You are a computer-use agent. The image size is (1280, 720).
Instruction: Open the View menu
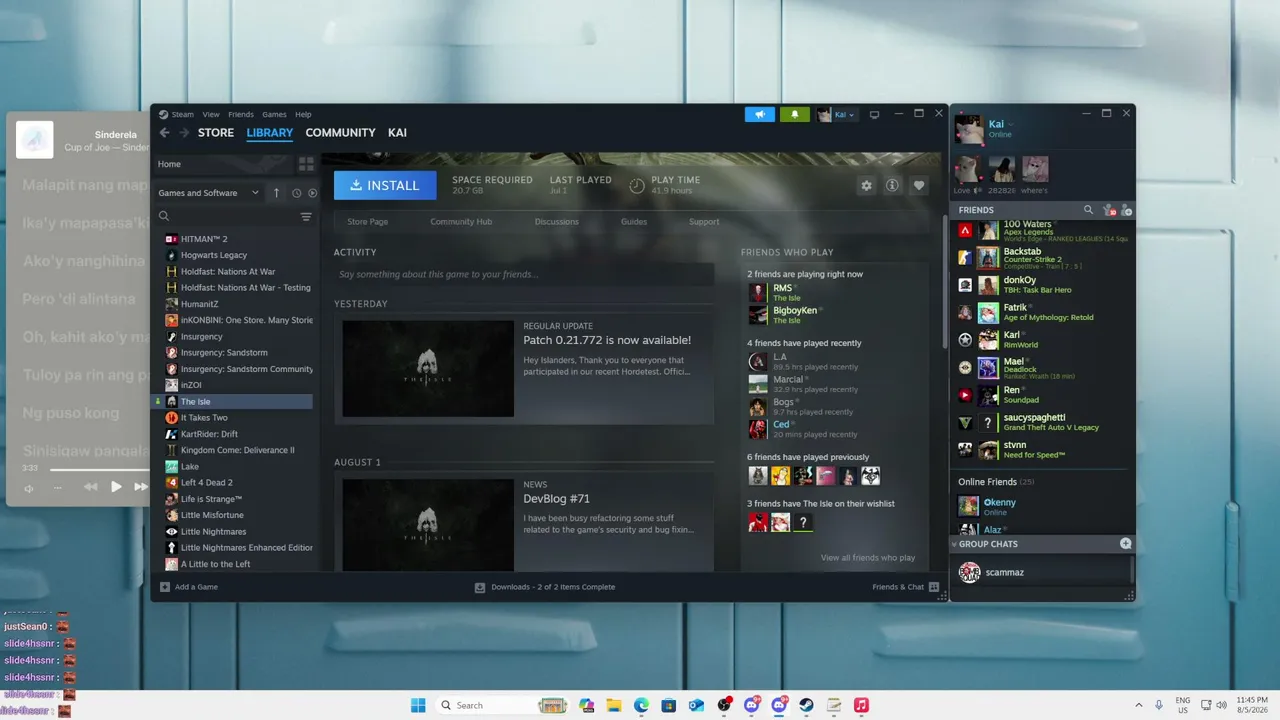(x=211, y=114)
